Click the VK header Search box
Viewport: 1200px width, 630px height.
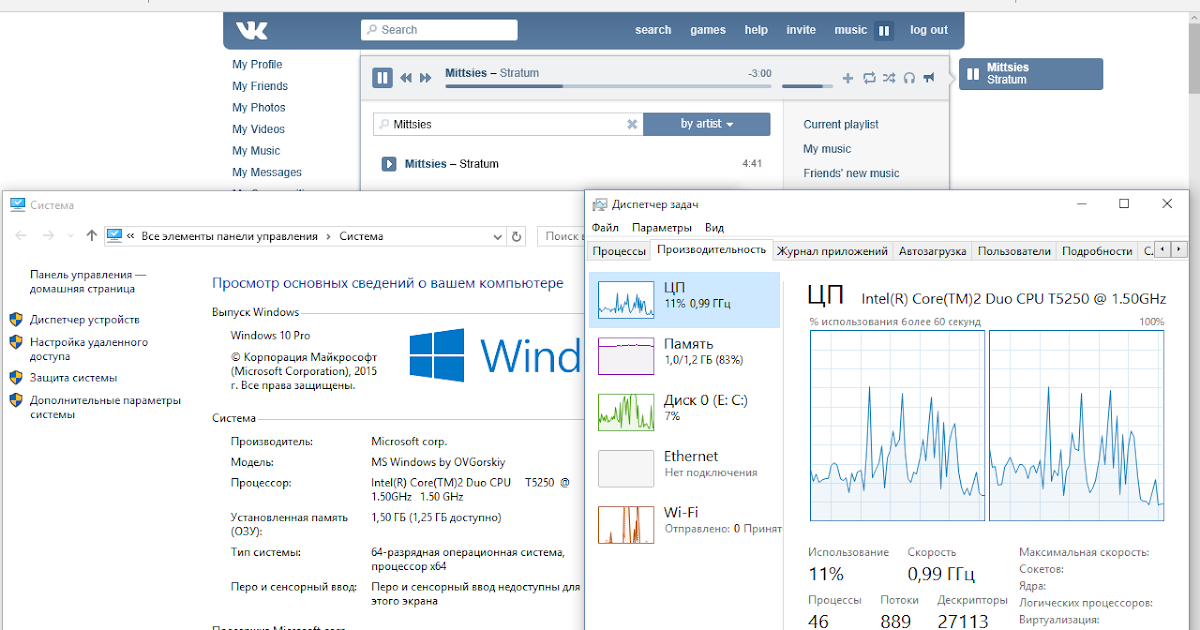click(439, 30)
